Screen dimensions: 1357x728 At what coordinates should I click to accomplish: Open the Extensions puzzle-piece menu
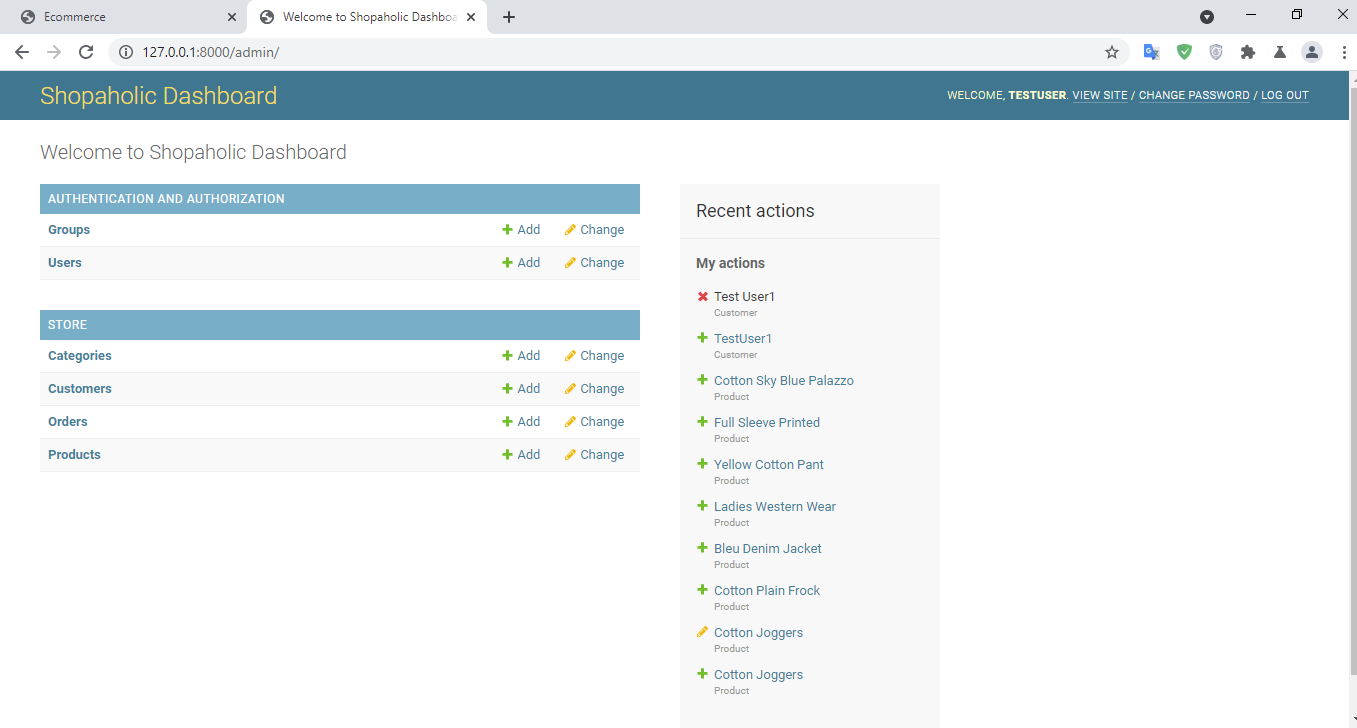pyautogui.click(x=1248, y=52)
